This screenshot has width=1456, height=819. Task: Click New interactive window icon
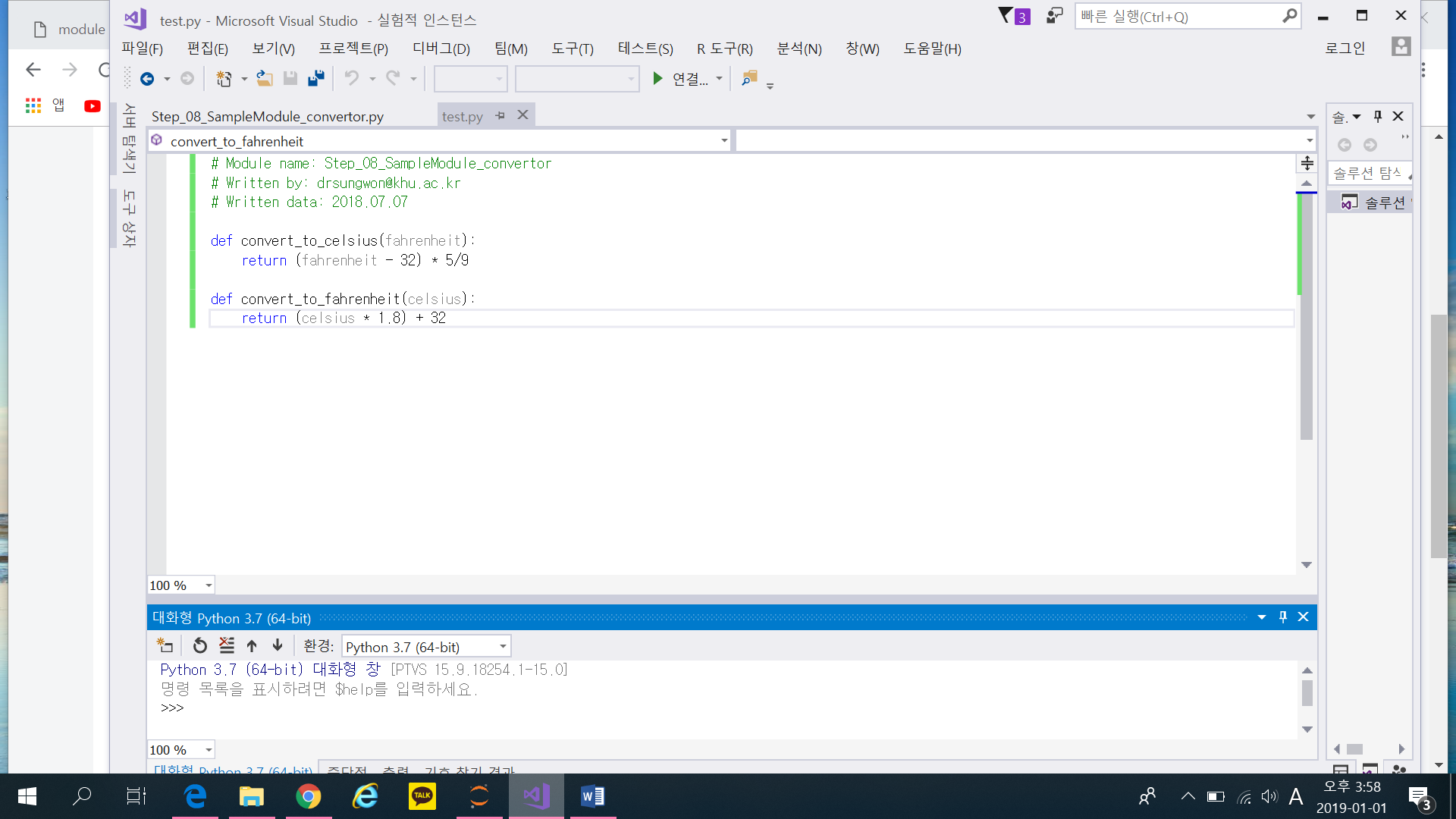point(165,646)
